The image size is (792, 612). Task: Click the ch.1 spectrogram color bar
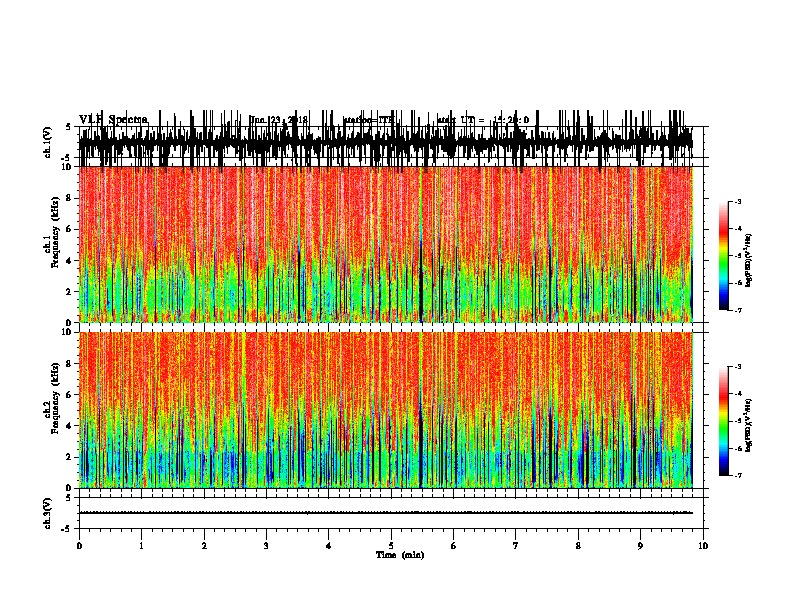(723, 256)
